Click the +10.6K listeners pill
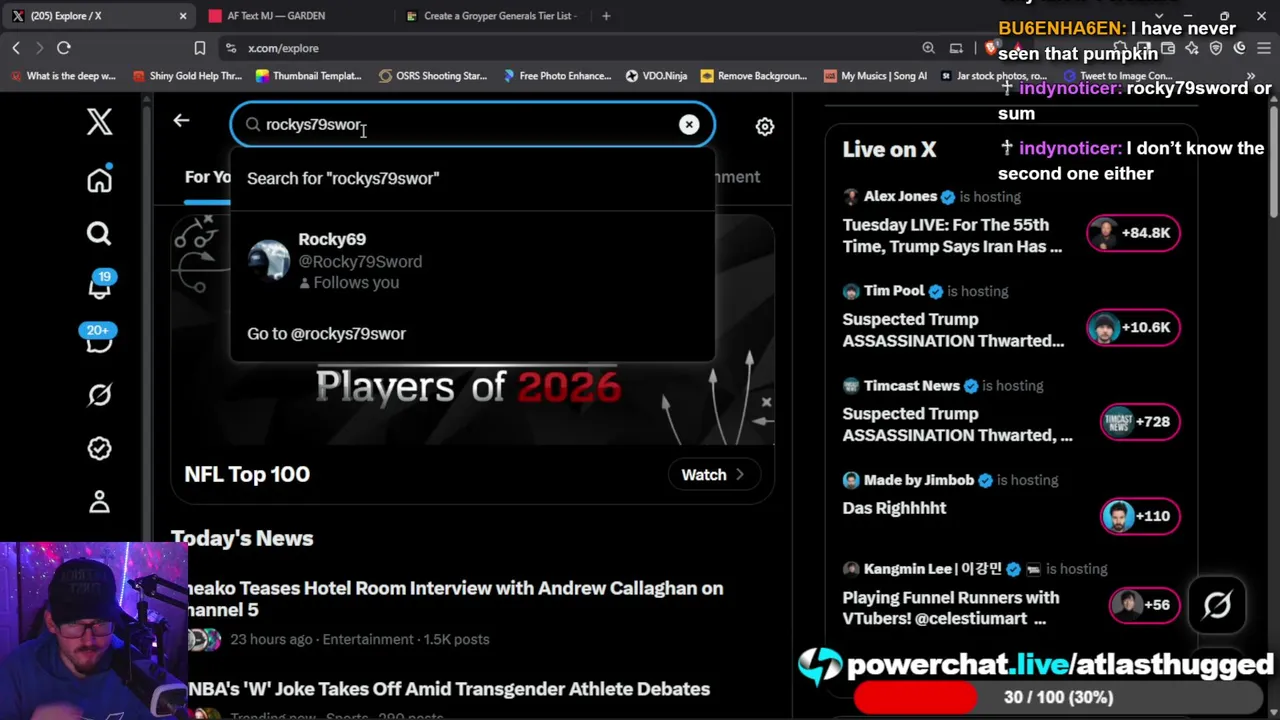Screen dimensions: 1280x720 [x=1133, y=327]
